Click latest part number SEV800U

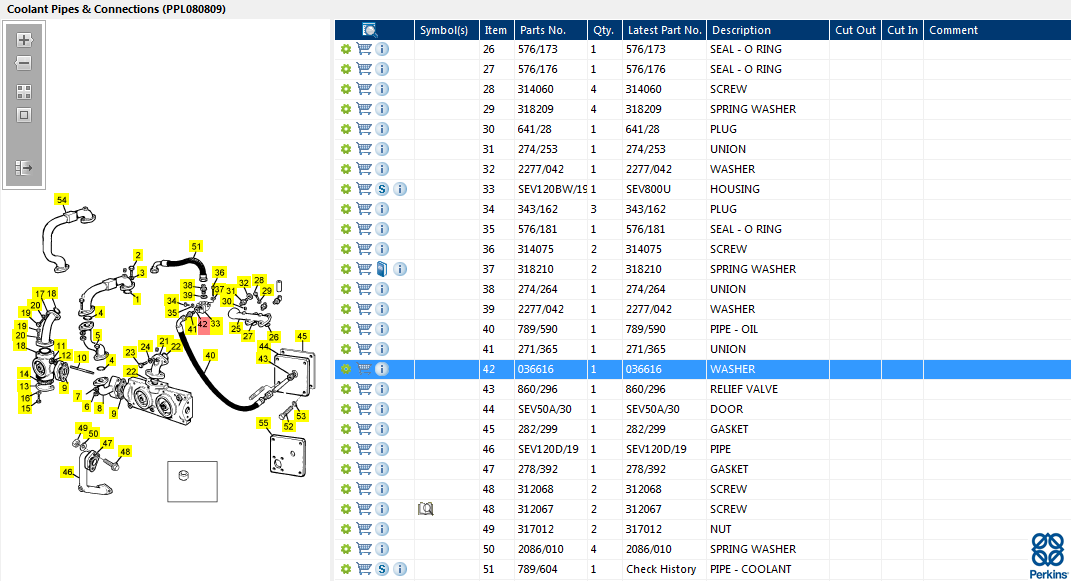tap(648, 189)
